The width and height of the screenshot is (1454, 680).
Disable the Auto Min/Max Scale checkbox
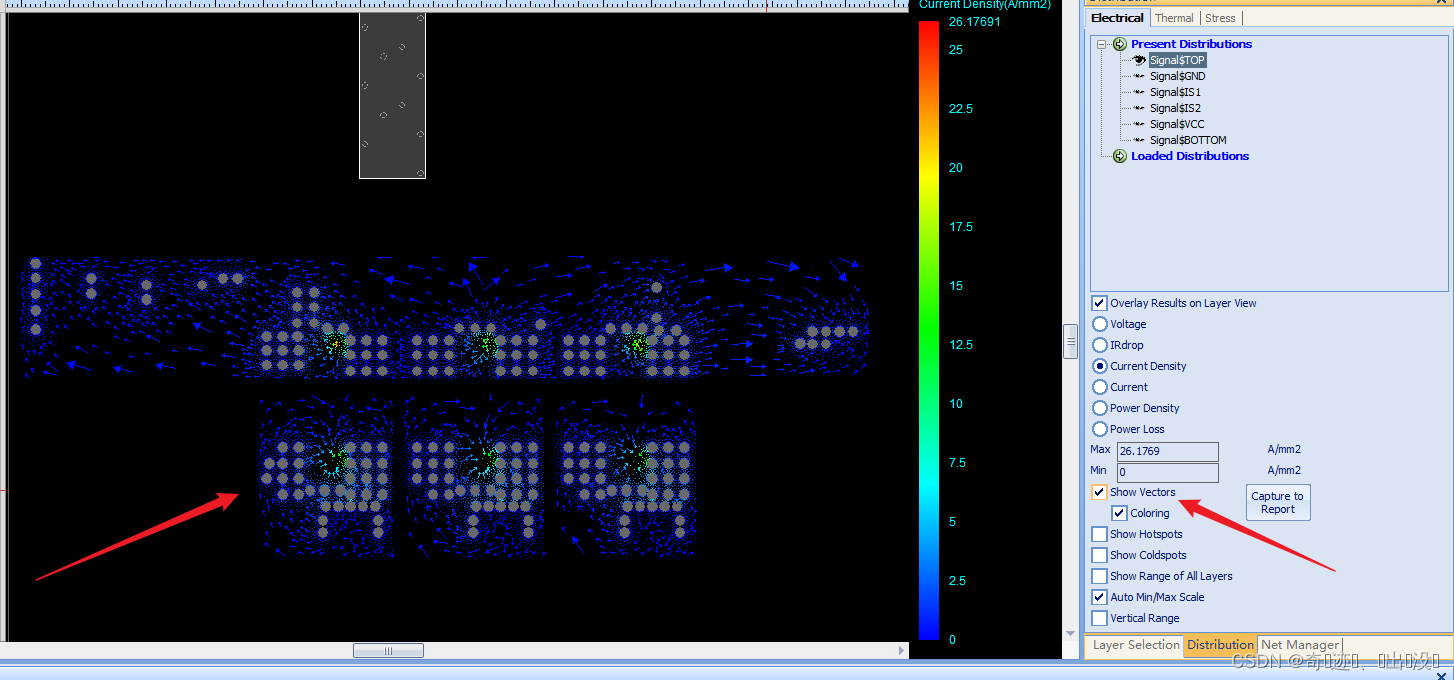point(1100,597)
